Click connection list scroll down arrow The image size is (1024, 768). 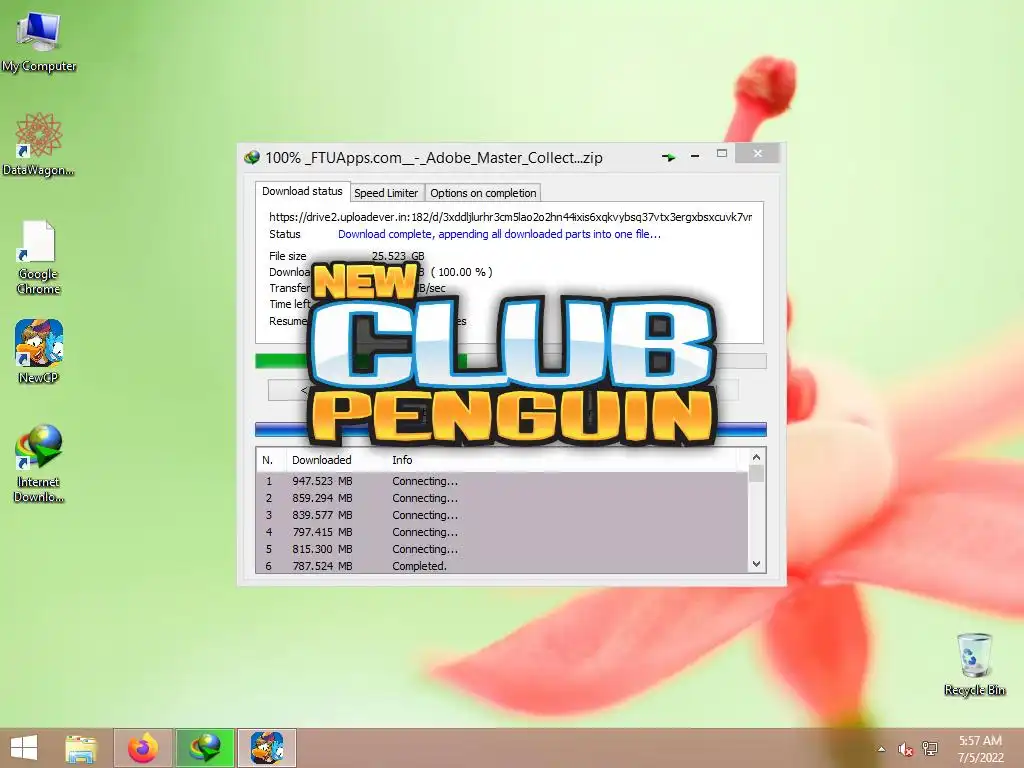click(756, 564)
